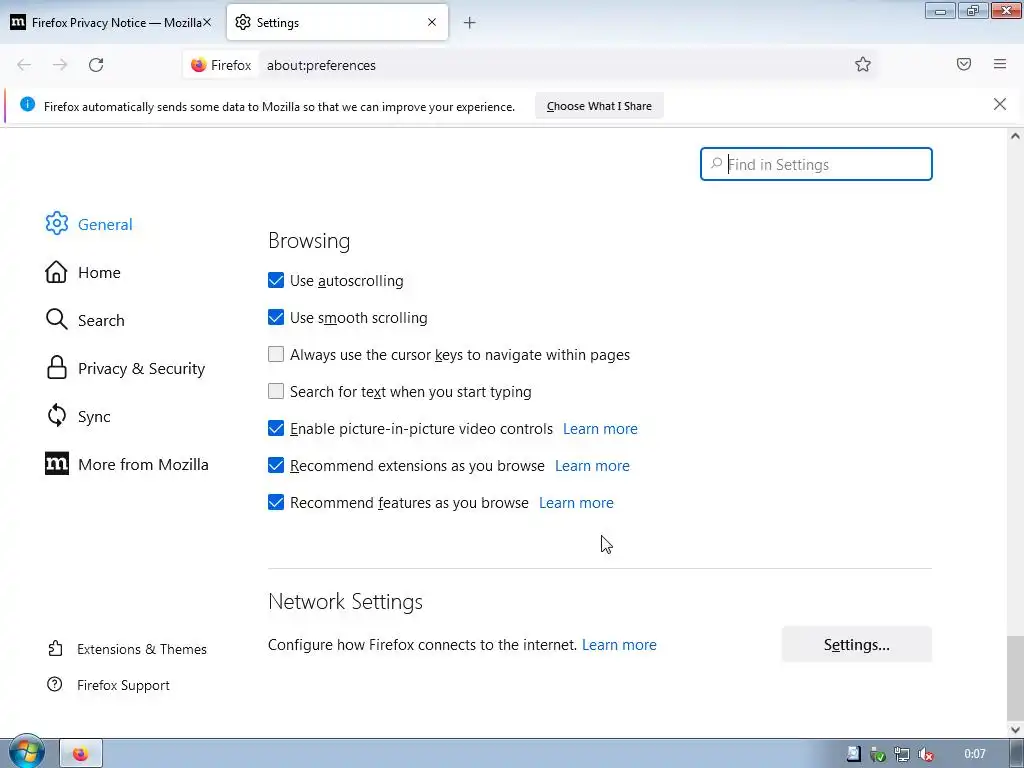Click the forward navigation arrow

pyautogui.click(x=60, y=65)
